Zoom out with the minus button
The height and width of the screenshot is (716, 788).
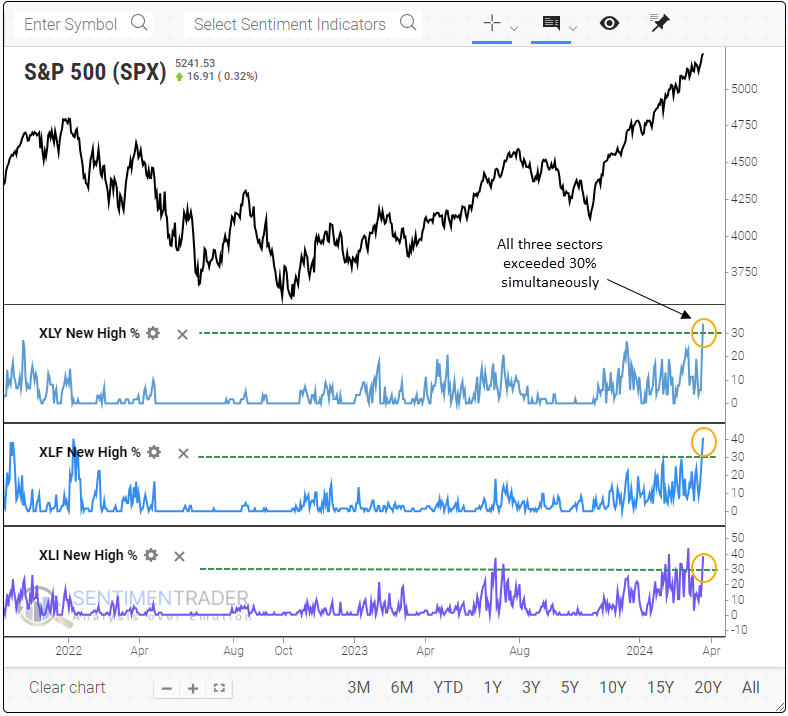point(167,688)
